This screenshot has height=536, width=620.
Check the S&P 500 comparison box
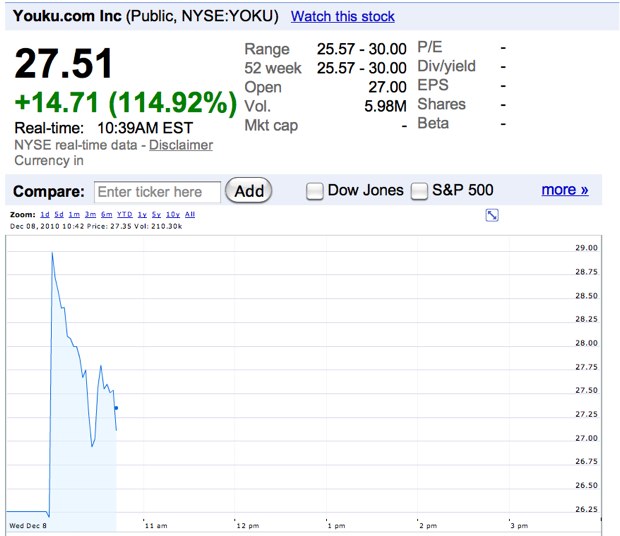pyautogui.click(x=420, y=191)
